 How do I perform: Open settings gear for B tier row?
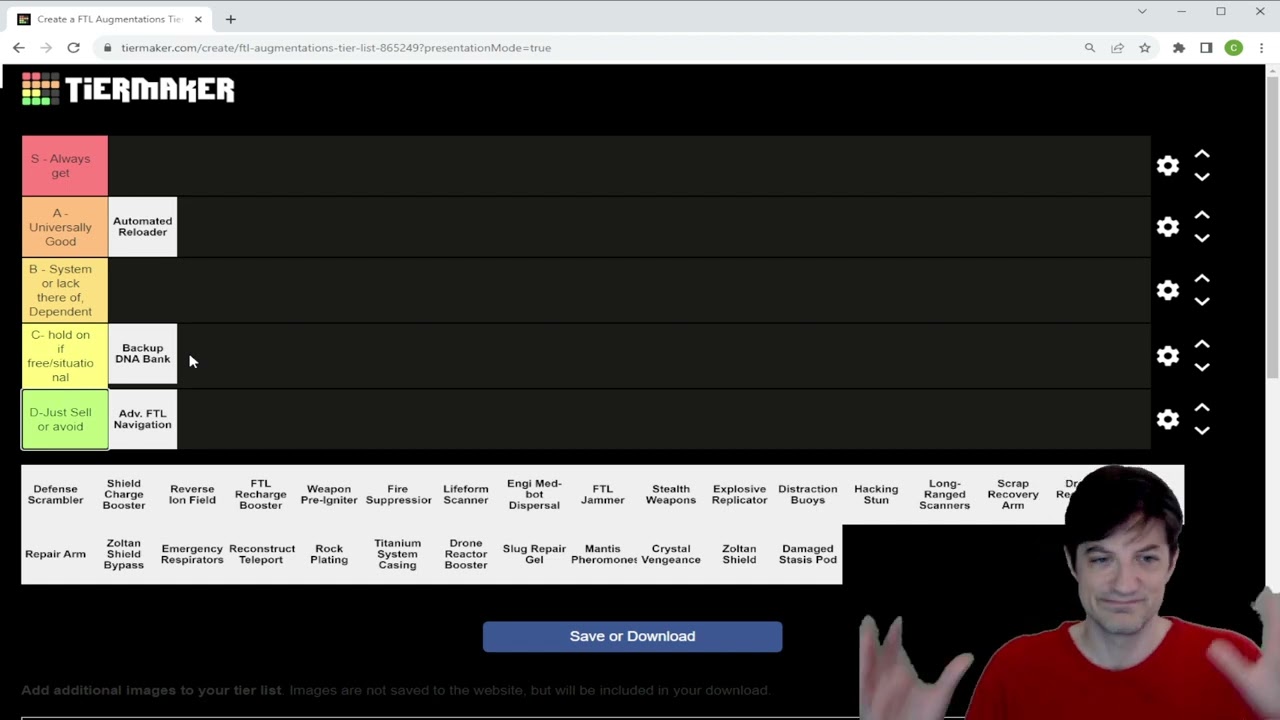click(1167, 290)
